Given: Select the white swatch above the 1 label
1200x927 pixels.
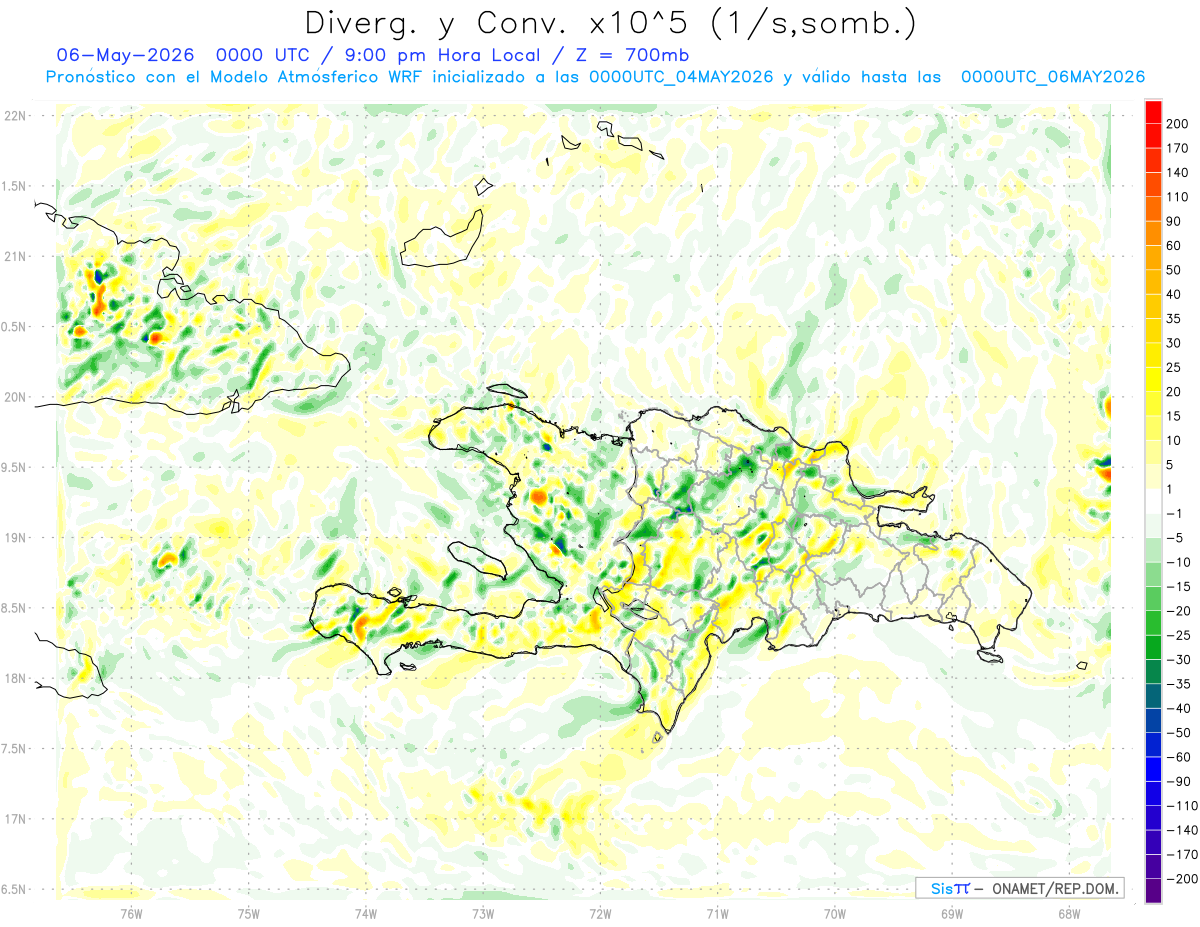Looking at the screenshot, I should [1153, 476].
